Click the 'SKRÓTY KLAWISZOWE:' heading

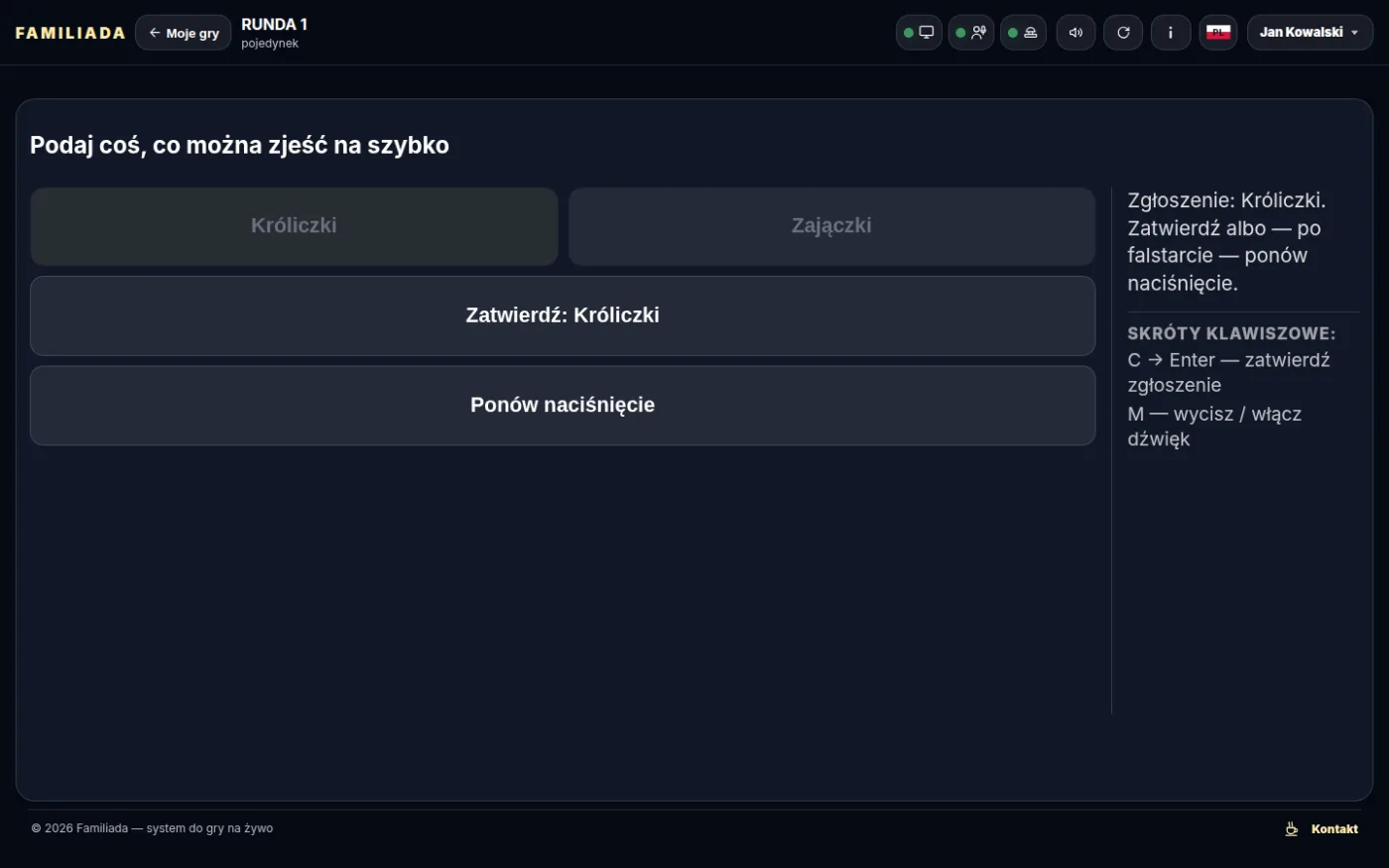pos(1231,333)
